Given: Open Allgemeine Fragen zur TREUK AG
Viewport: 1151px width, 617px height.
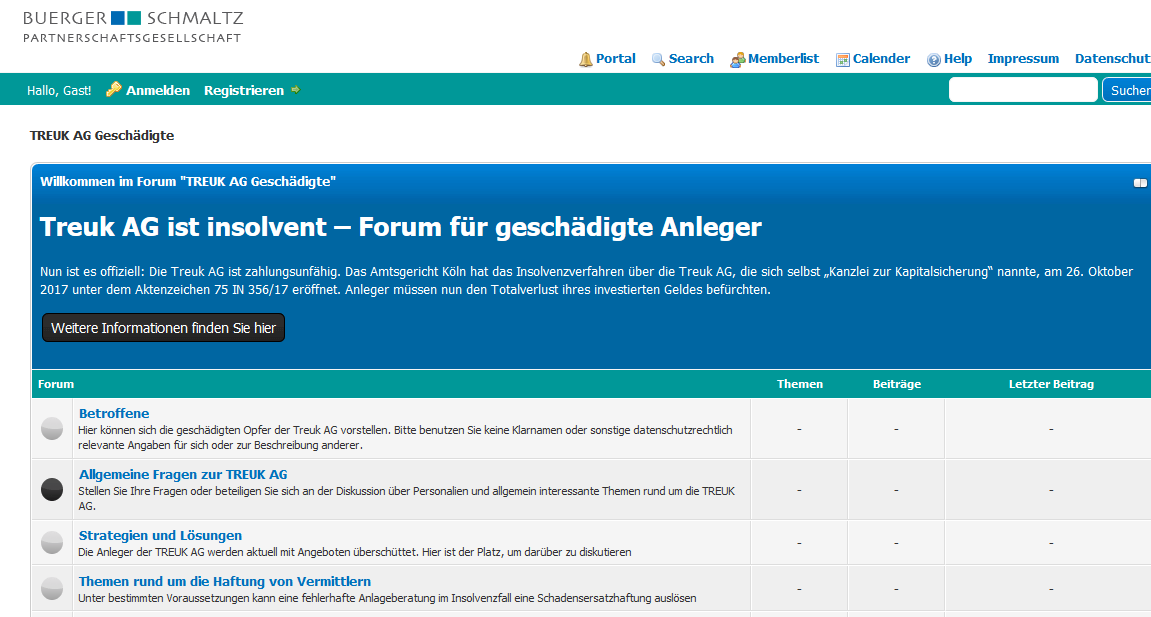Looking at the screenshot, I should click(183, 474).
